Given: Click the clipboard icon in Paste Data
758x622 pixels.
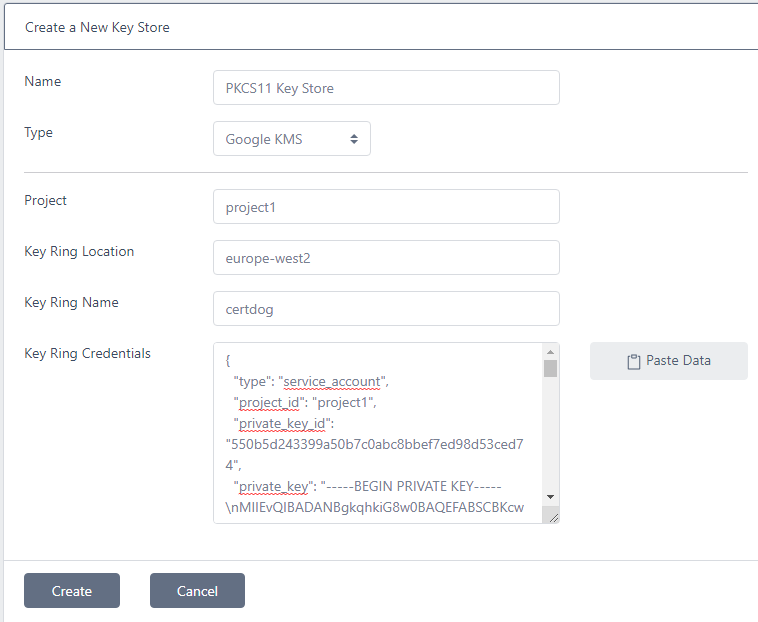Looking at the screenshot, I should click(633, 361).
